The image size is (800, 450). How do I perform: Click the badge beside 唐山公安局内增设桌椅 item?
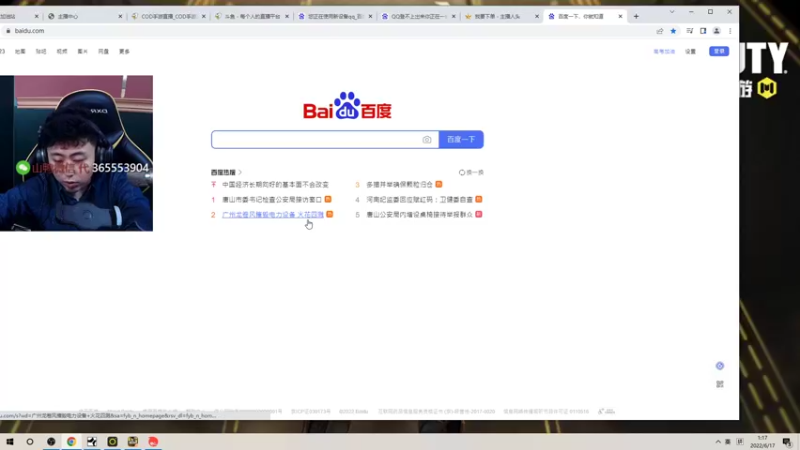pos(479,214)
